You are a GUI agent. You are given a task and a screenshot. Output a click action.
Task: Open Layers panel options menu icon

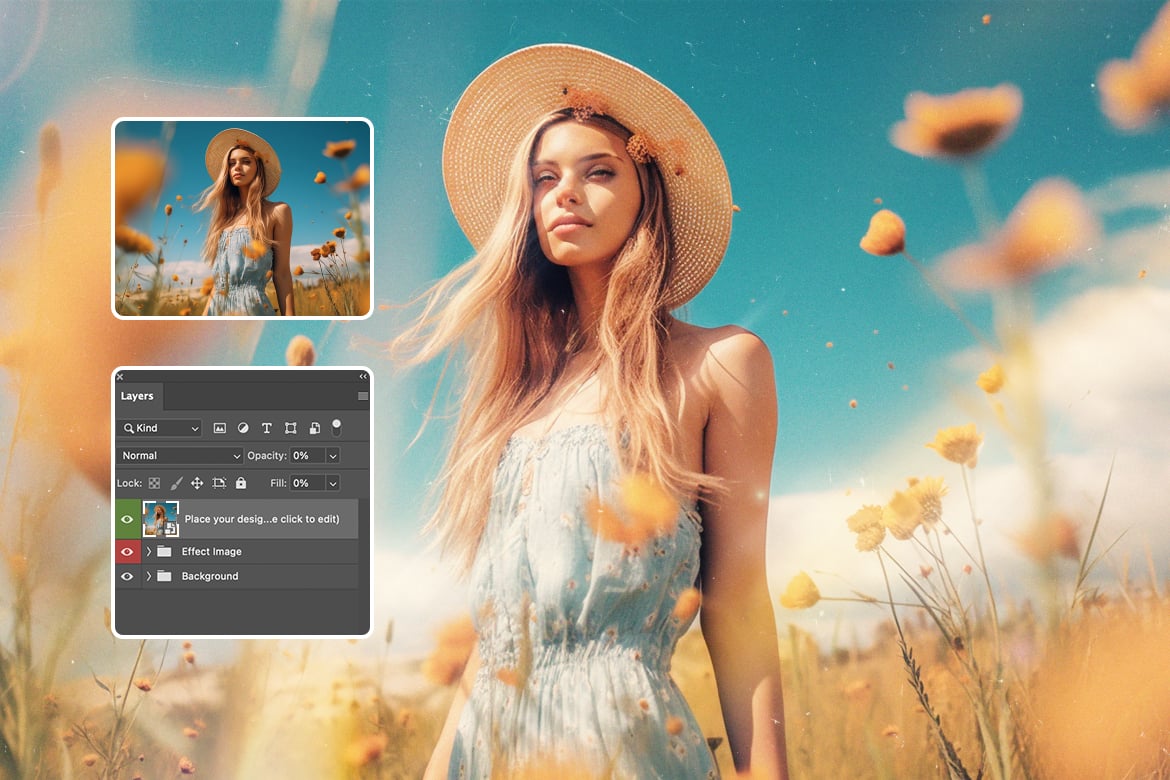tap(363, 396)
